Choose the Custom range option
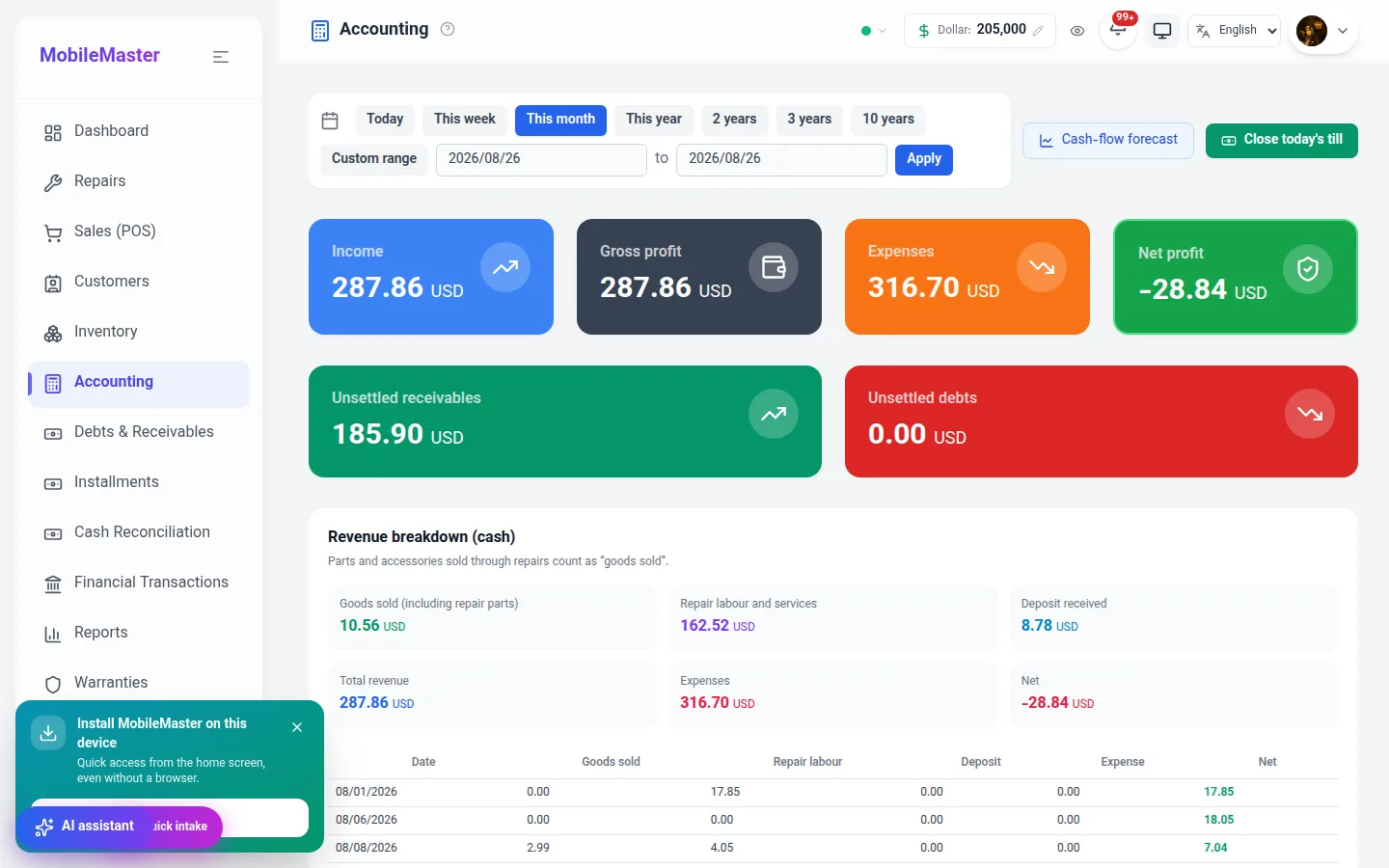The width and height of the screenshot is (1389, 868). pyautogui.click(x=374, y=159)
